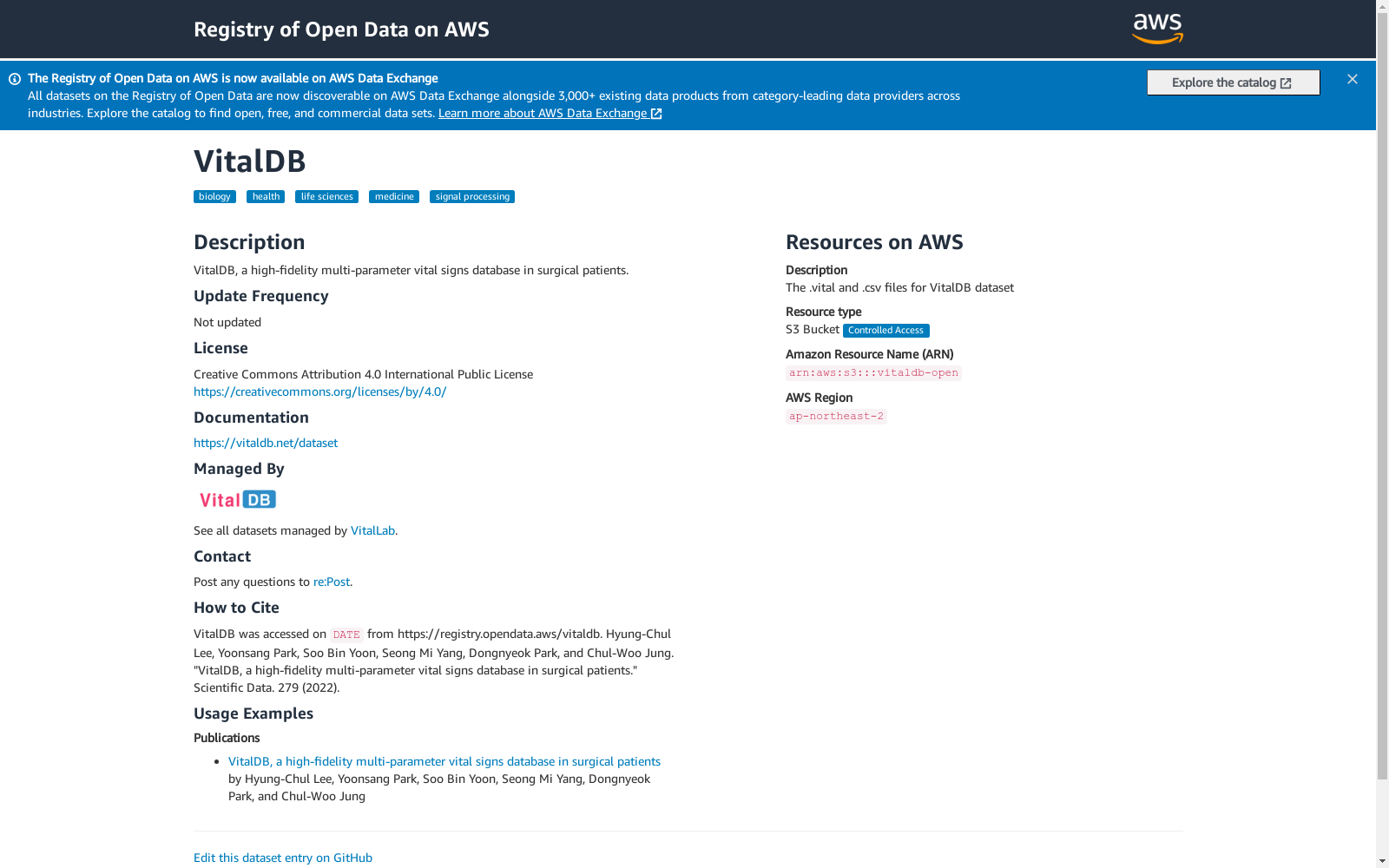Click the scrollbar up arrow
The height and width of the screenshot is (868, 1389).
pyautogui.click(x=1382, y=7)
